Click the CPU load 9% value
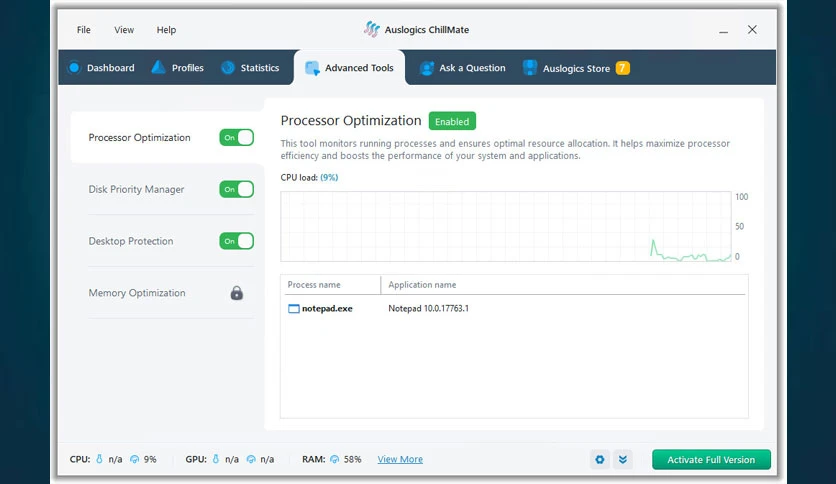Image resolution: width=836 pixels, height=484 pixels. tap(329, 178)
